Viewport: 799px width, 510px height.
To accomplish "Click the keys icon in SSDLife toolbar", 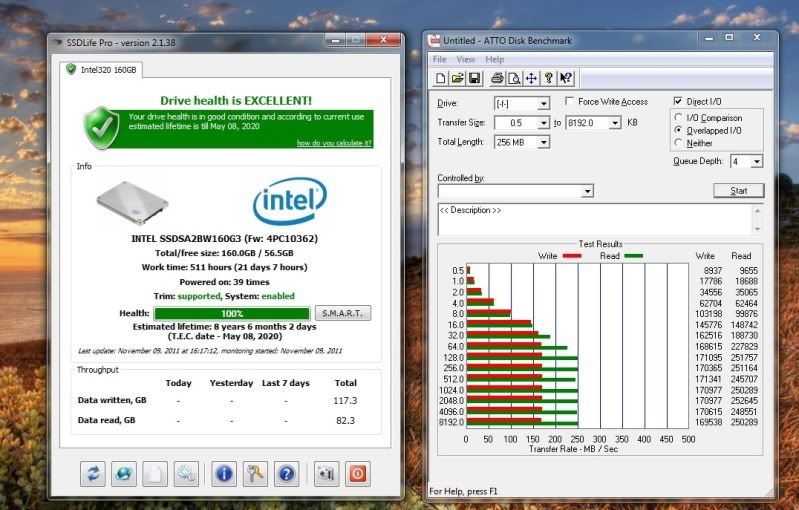I will [x=255, y=473].
